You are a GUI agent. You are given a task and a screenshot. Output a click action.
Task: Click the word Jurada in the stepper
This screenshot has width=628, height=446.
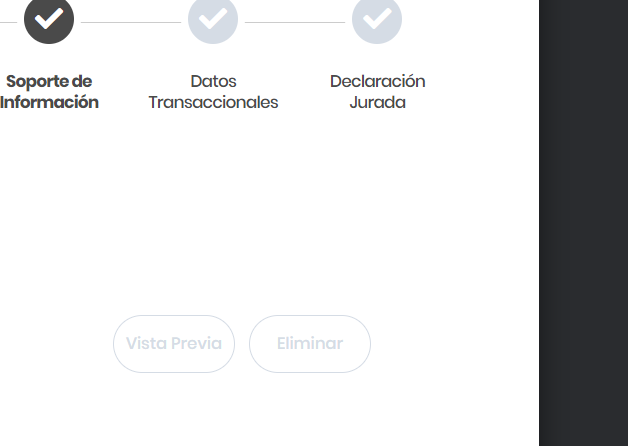pos(377,102)
